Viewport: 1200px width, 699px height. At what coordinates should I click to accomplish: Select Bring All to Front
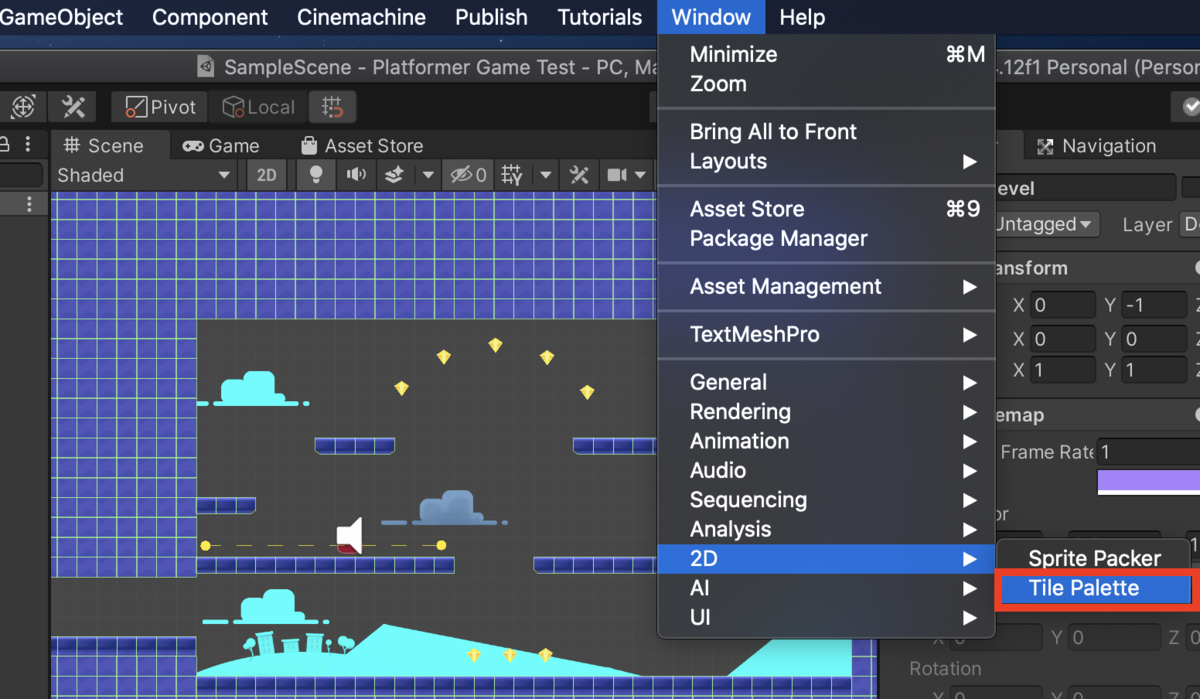coord(826,132)
